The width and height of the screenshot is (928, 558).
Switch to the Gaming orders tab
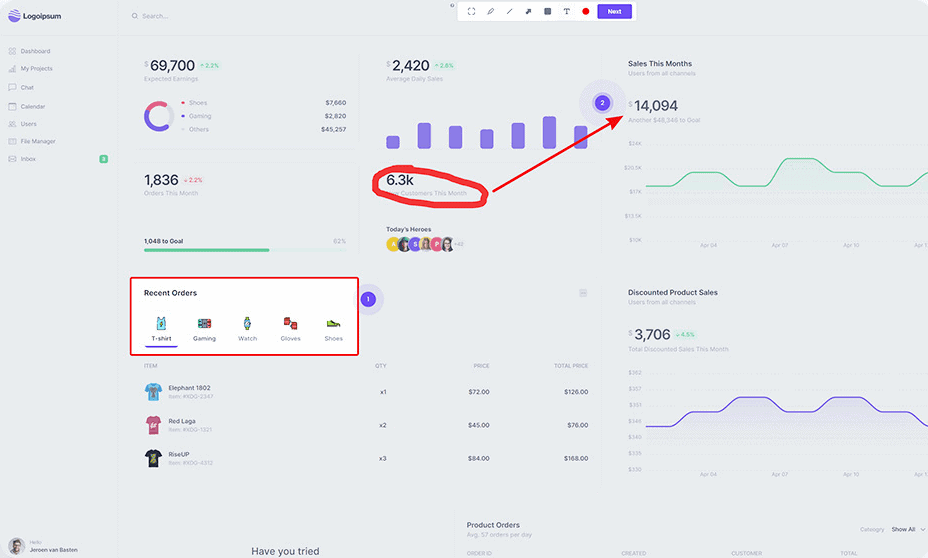pos(204,329)
